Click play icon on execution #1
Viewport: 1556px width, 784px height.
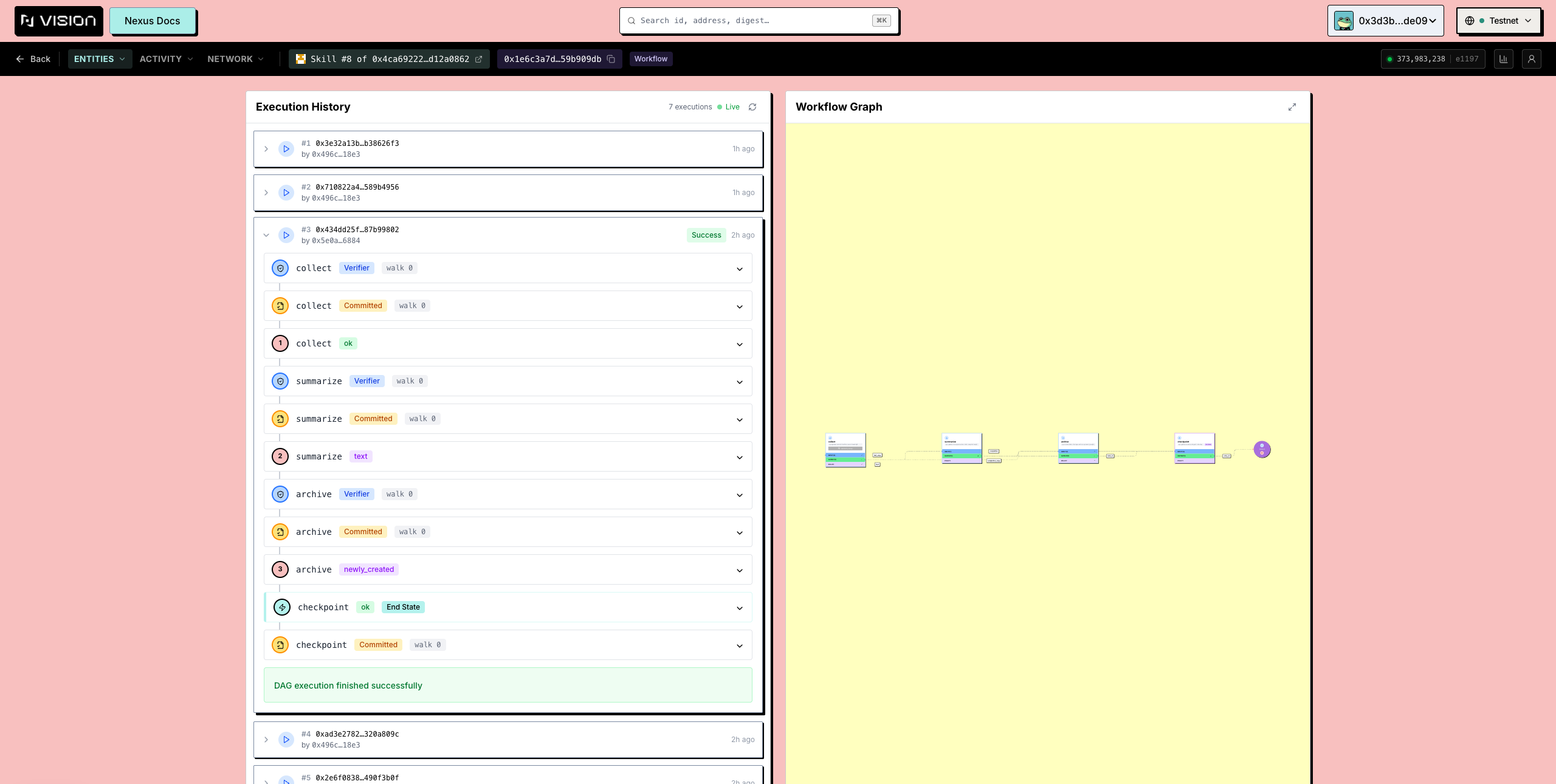click(286, 149)
